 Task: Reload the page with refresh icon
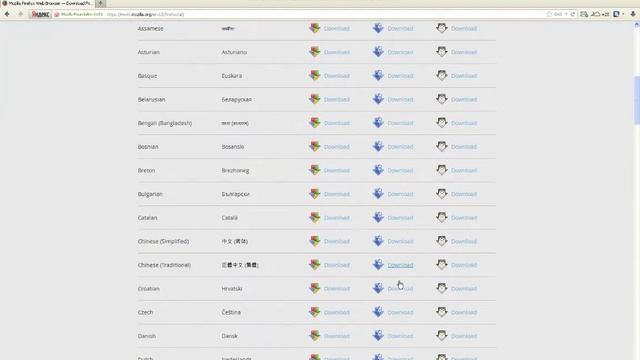573,14
